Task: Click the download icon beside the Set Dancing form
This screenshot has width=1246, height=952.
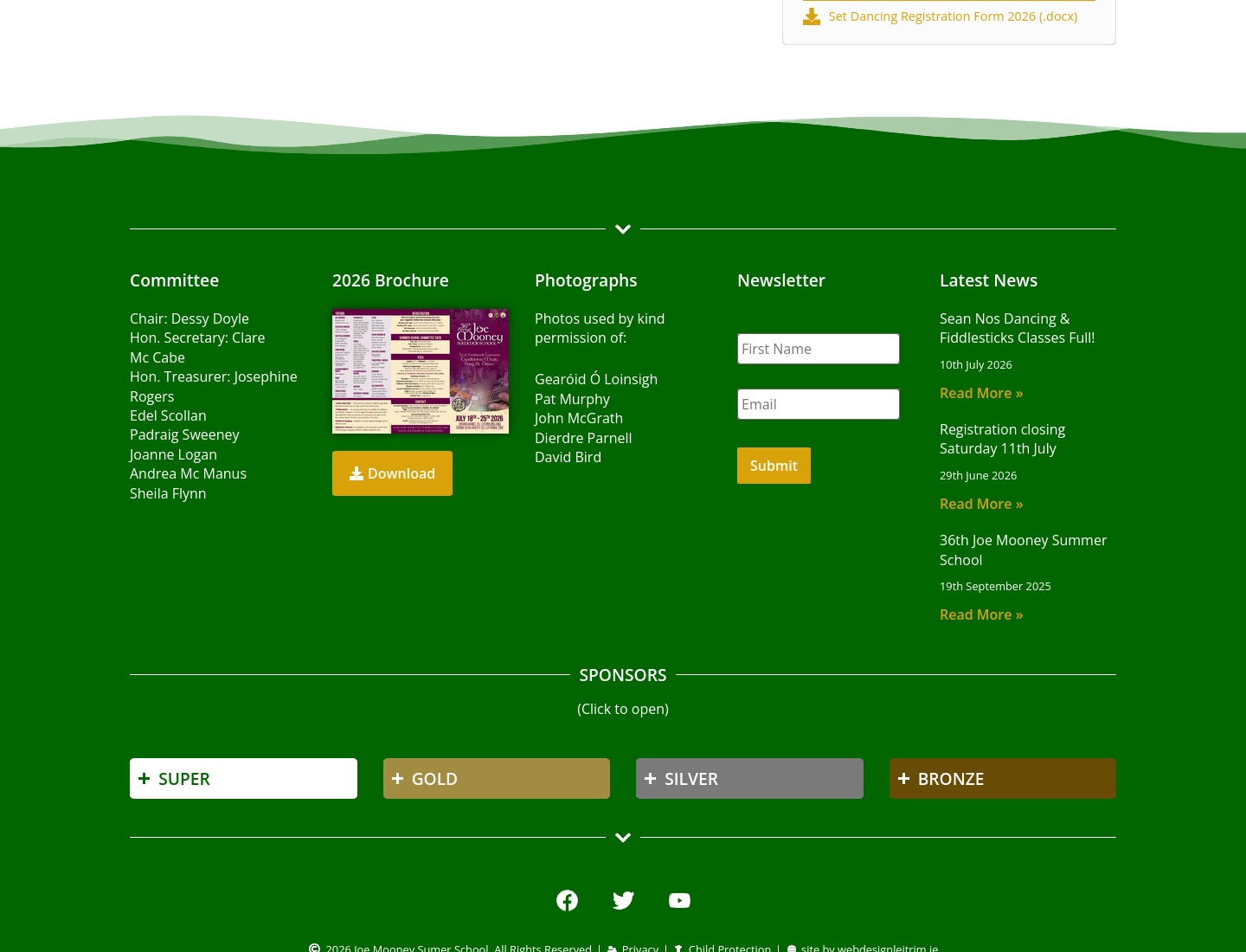Action: [x=812, y=16]
